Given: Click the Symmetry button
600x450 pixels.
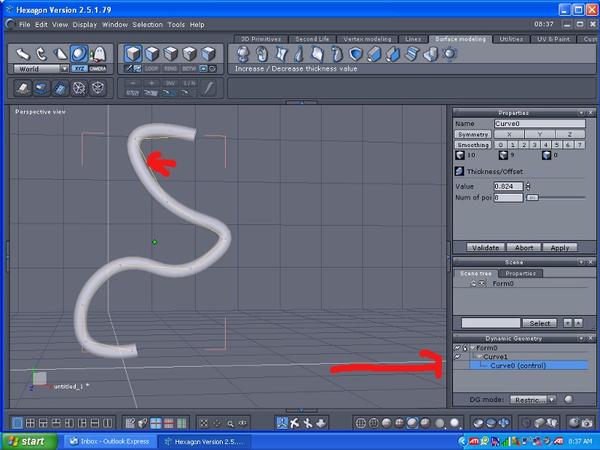Looking at the screenshot, I should pos(473,134).
